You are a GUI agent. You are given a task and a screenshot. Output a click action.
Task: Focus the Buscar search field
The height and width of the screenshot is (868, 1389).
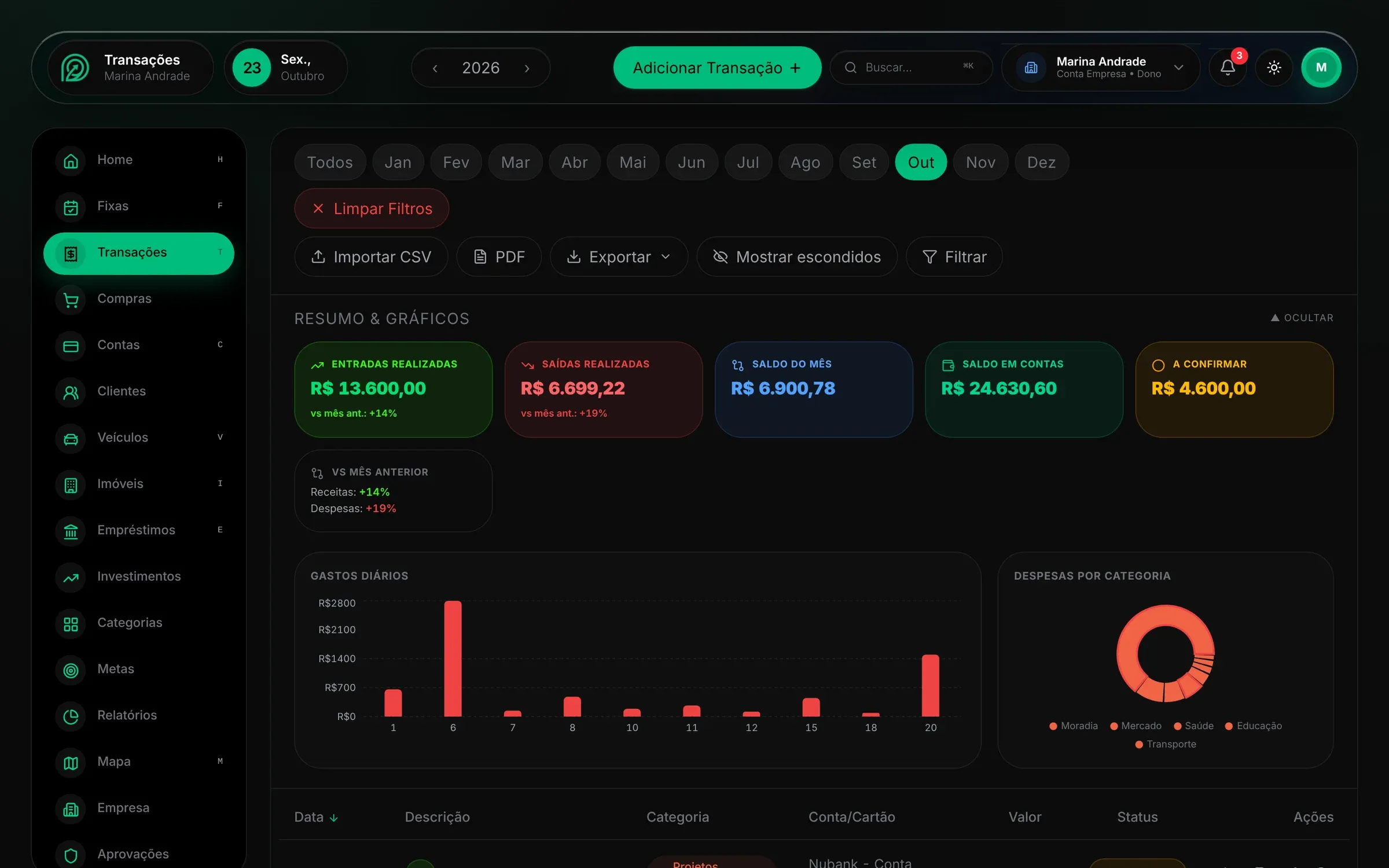(911, 68)
